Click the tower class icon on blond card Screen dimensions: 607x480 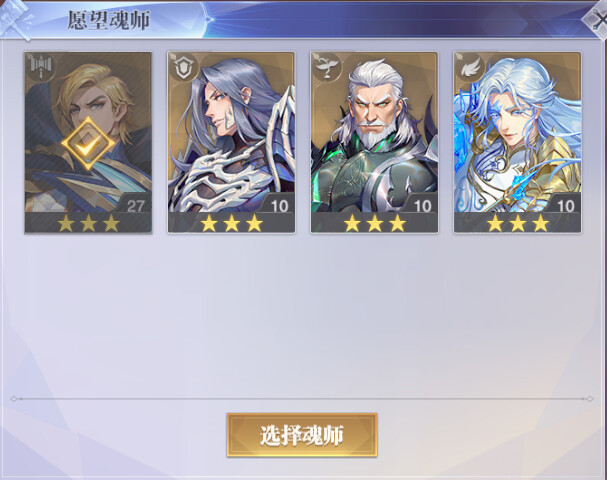coord(41,67)
